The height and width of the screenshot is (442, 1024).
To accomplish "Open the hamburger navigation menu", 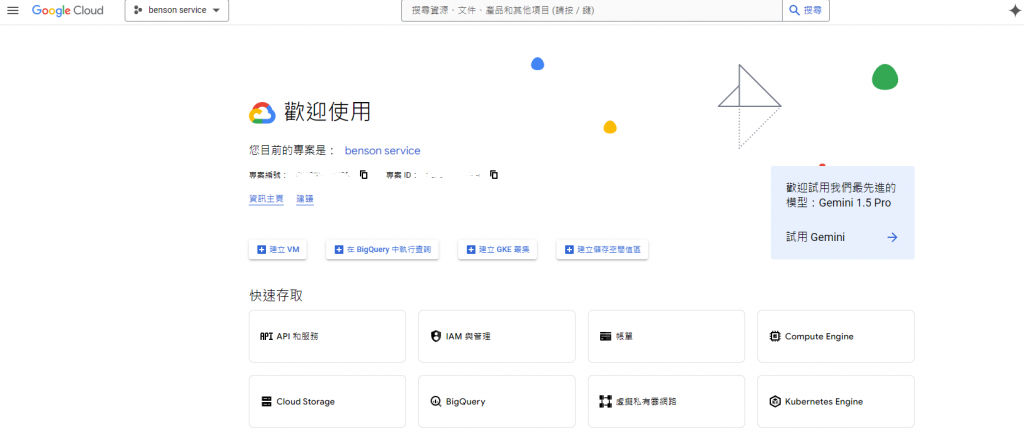I will click(13, 10).
